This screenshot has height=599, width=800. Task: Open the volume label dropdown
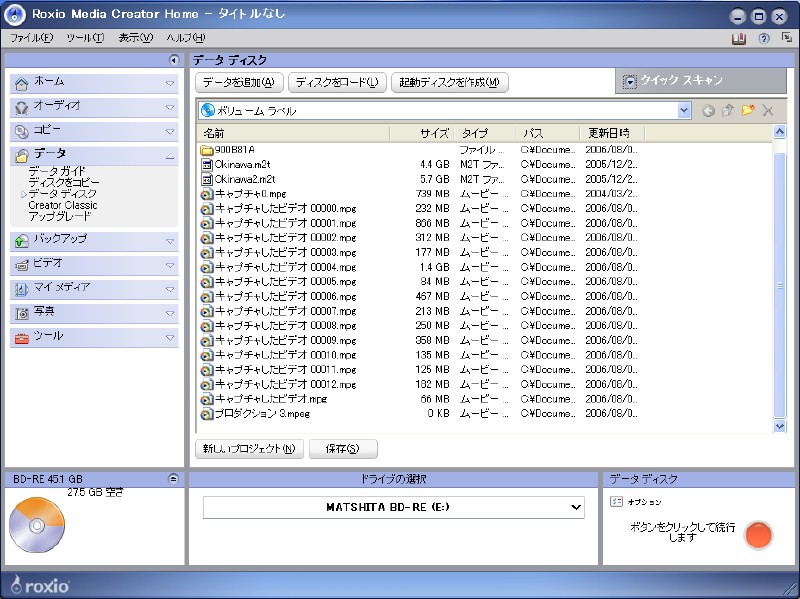pyautogui.click(x=684, y=111)
